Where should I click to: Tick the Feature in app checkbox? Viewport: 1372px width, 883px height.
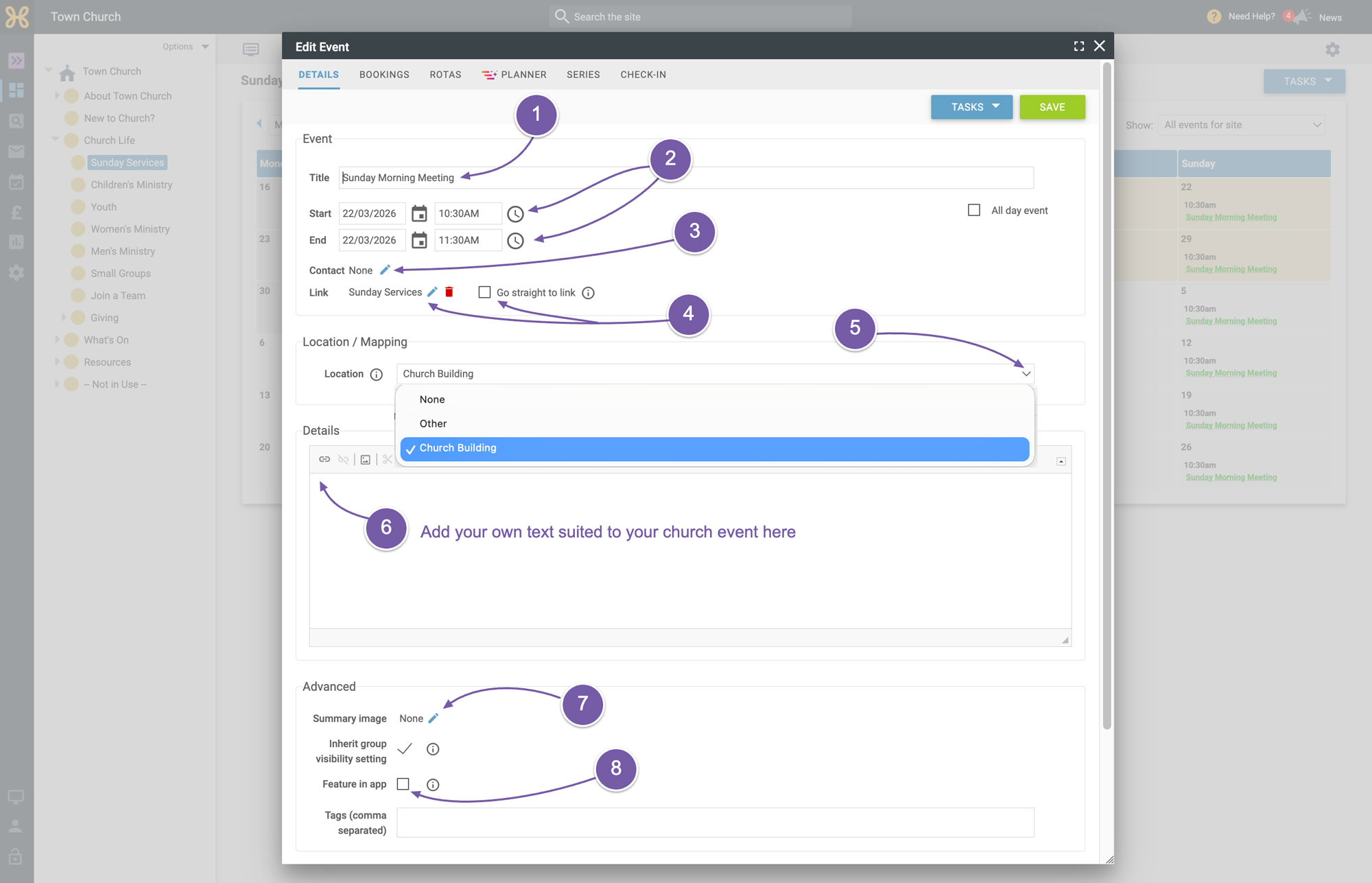[403, 784]
